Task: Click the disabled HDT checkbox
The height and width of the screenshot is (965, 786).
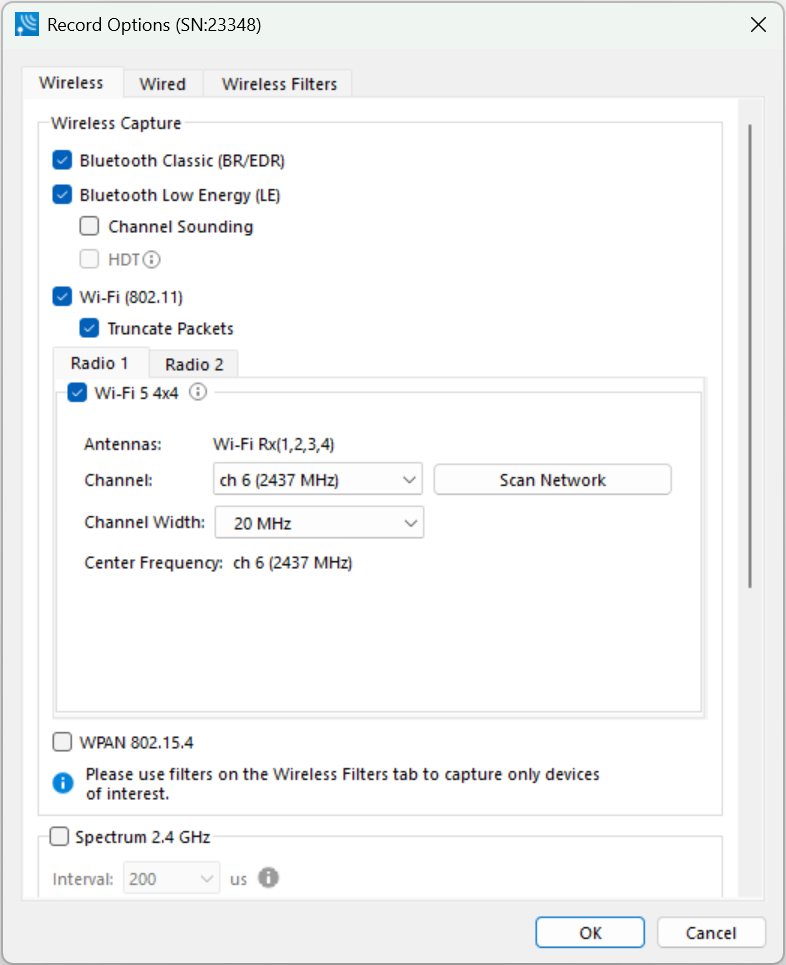Action: [x=89, y=259]
